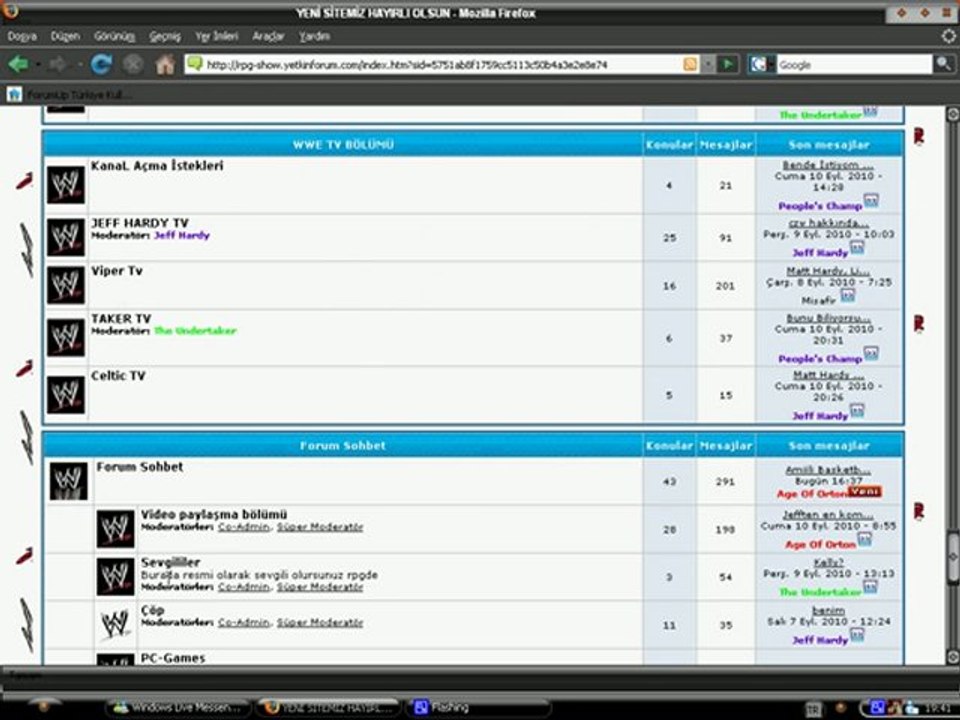This screenshot has height=720, width=960.
Task: View last post icon in Viper Tv row
Action: coord(847,296)
